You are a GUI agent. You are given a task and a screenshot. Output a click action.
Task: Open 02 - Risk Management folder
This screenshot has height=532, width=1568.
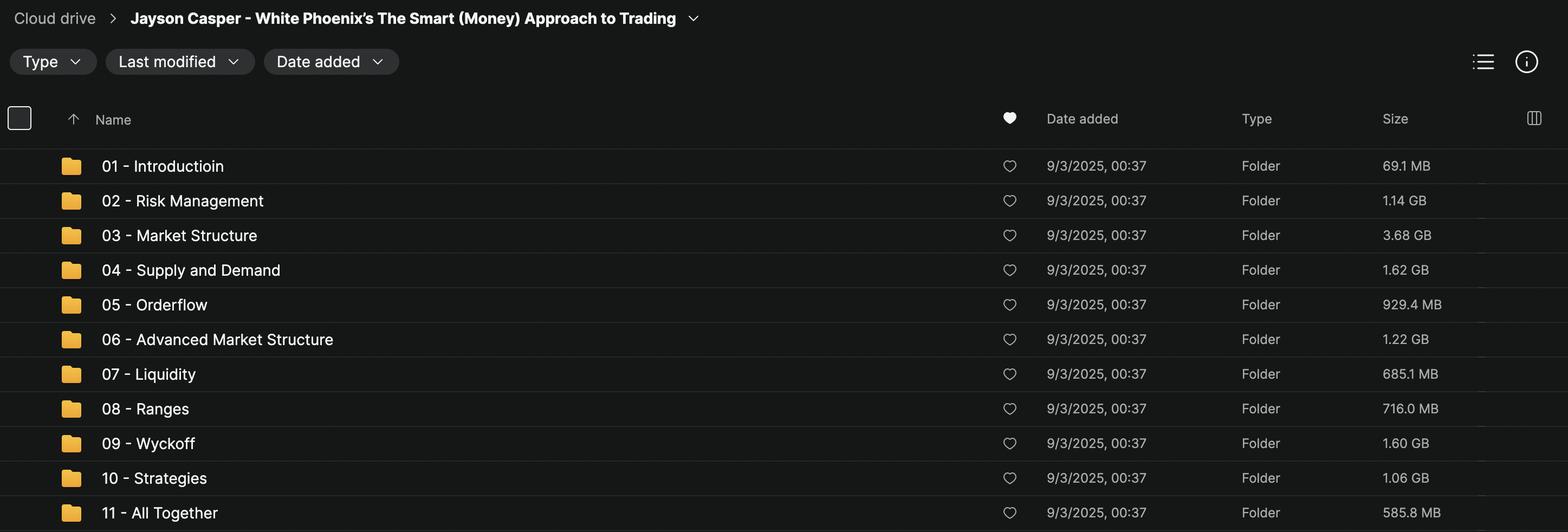183,201
